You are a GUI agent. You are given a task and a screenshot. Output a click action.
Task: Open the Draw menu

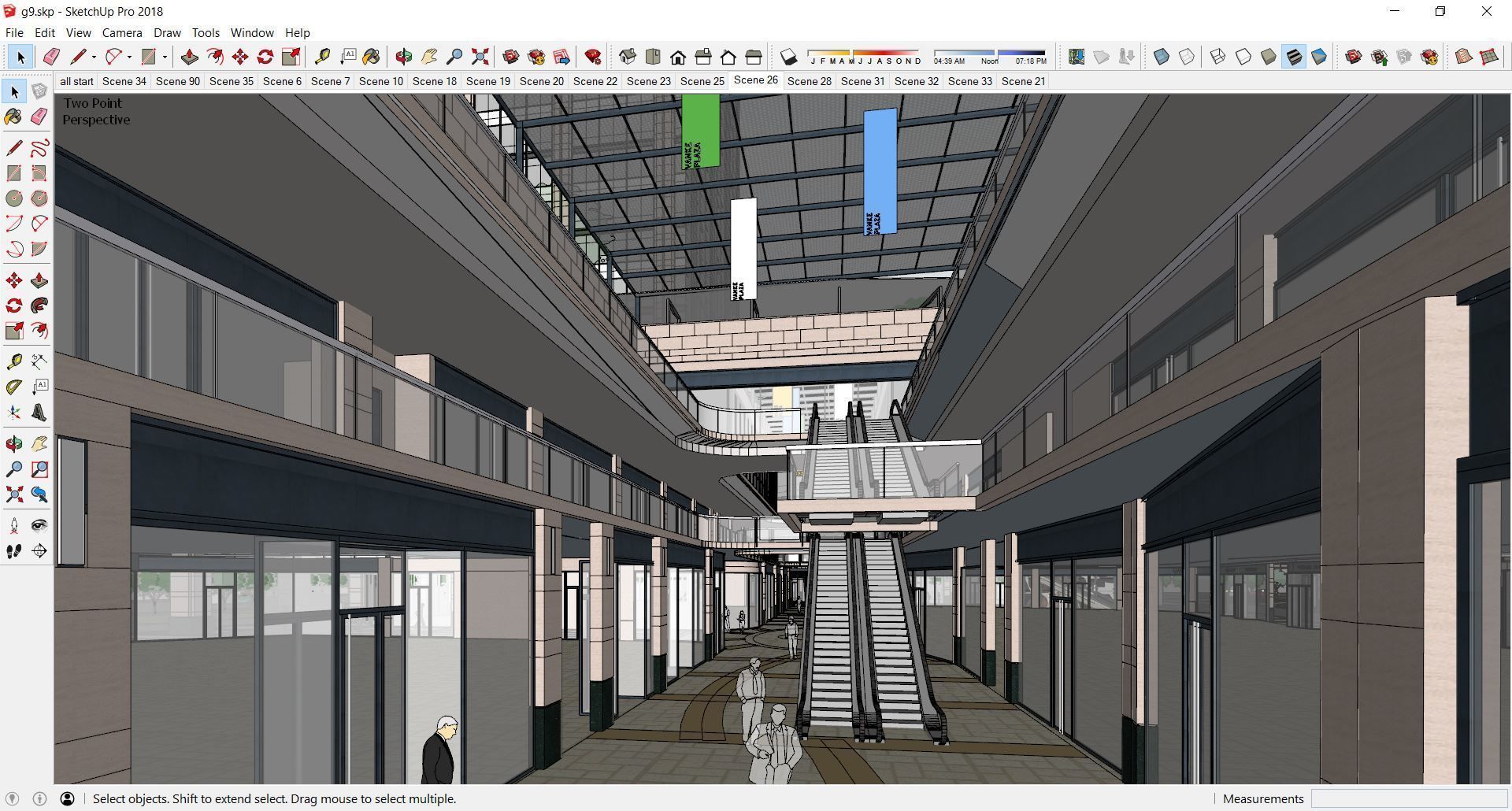tap(167, 33)
